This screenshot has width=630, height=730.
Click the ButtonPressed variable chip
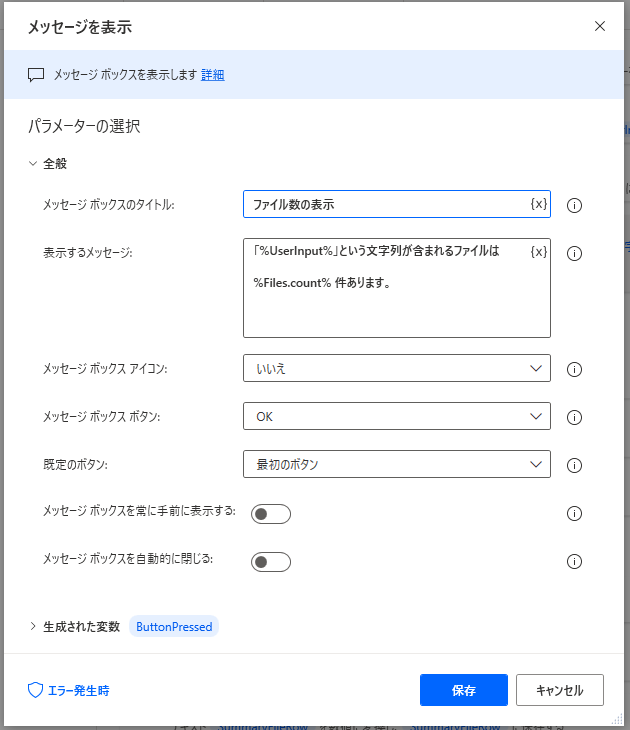174,627
